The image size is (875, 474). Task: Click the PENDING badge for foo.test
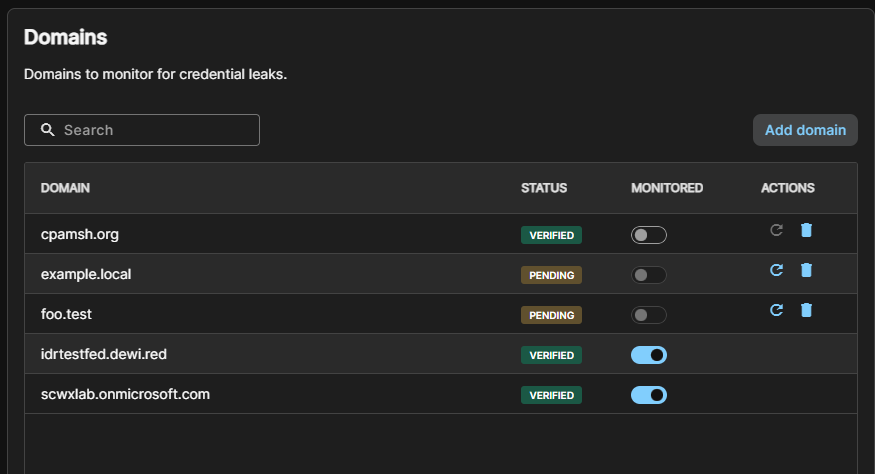click(x=551, y=315)
